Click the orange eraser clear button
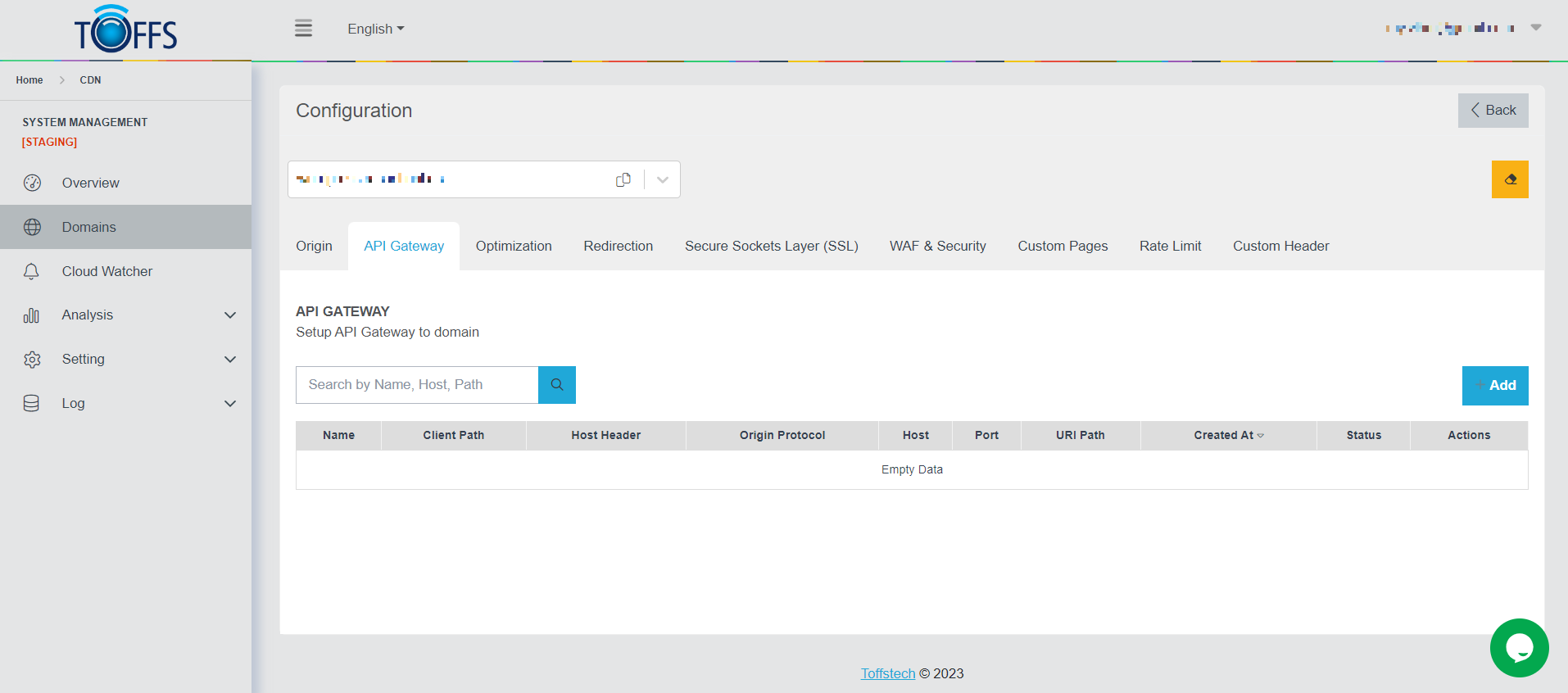 1509,179
